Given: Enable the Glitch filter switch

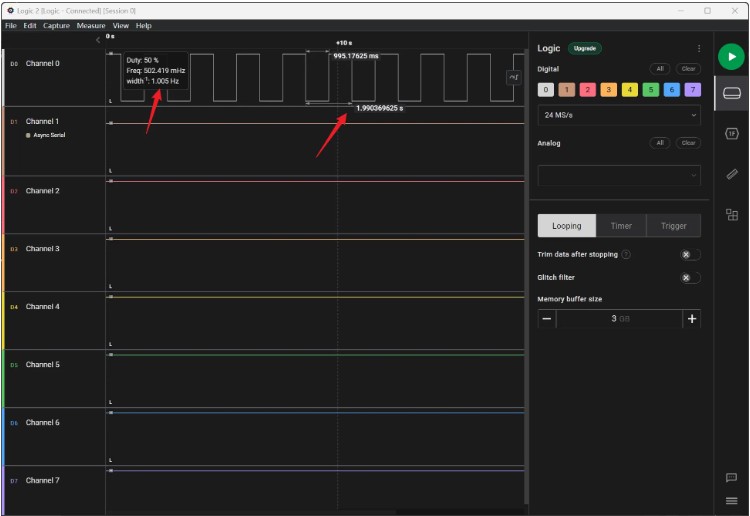Looking at the screenshot, I should pos(689,278).
